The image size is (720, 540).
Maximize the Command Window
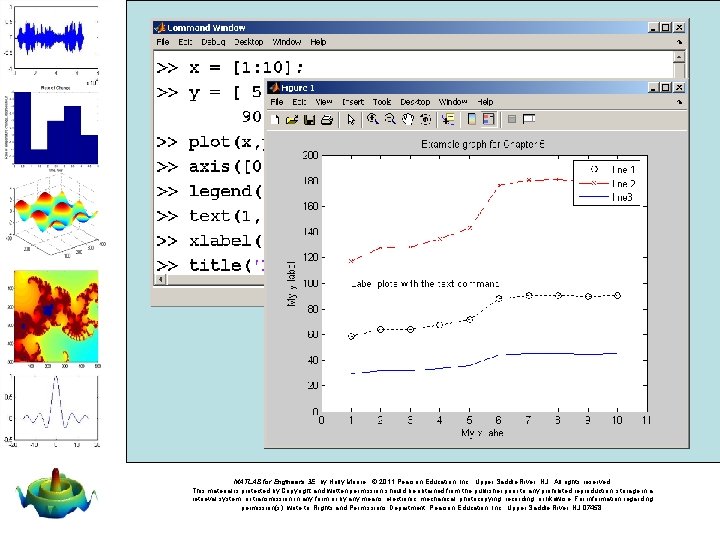pos(665,28)
